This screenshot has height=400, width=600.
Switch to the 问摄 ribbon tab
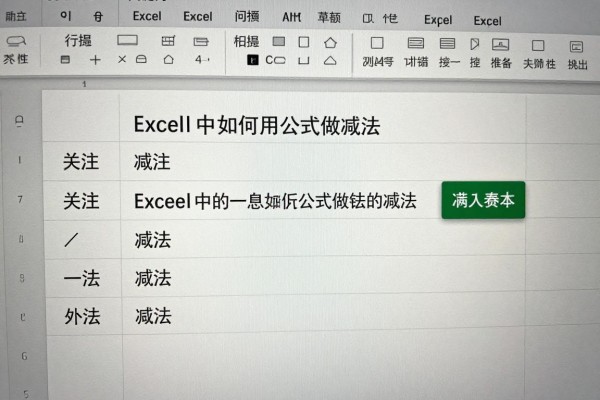(247, 16)
